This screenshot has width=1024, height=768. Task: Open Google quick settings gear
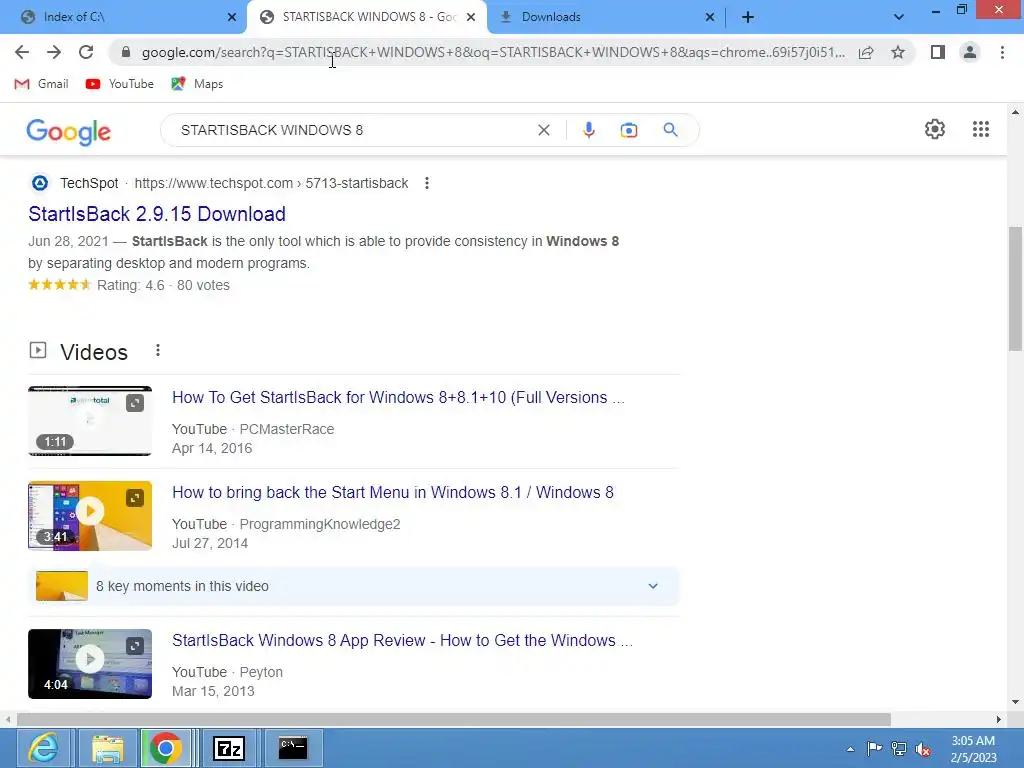point(935,129)
